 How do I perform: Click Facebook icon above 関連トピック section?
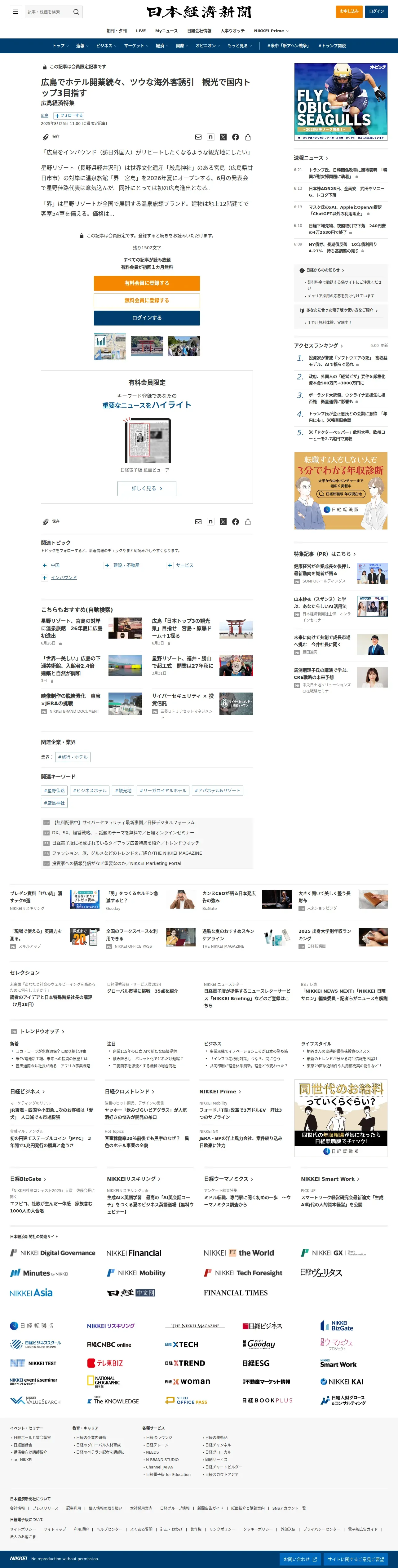[x=236, y=522]
